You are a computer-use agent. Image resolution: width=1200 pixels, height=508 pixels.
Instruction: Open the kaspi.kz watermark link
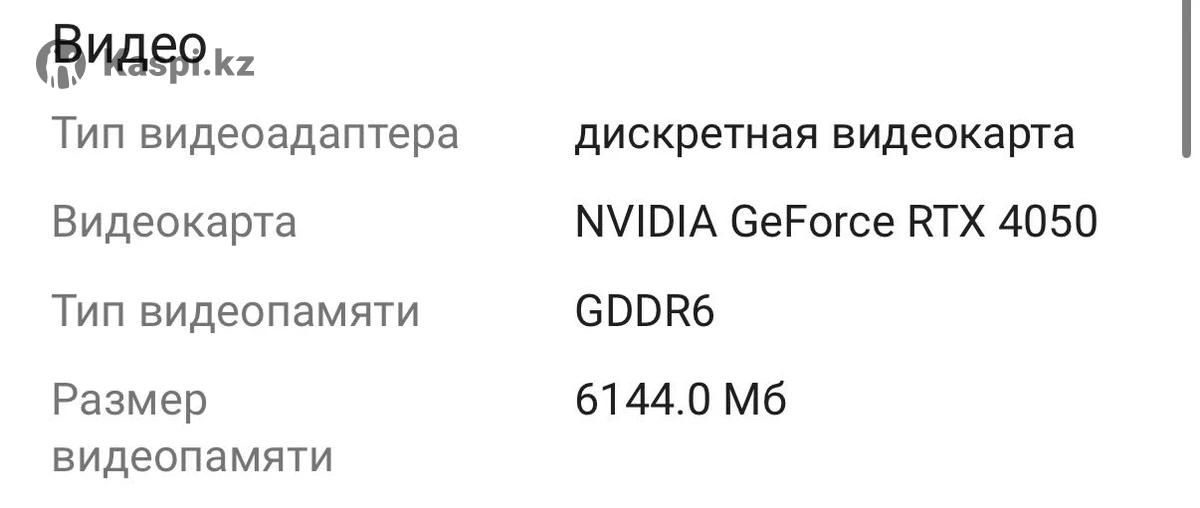[180, 66]
